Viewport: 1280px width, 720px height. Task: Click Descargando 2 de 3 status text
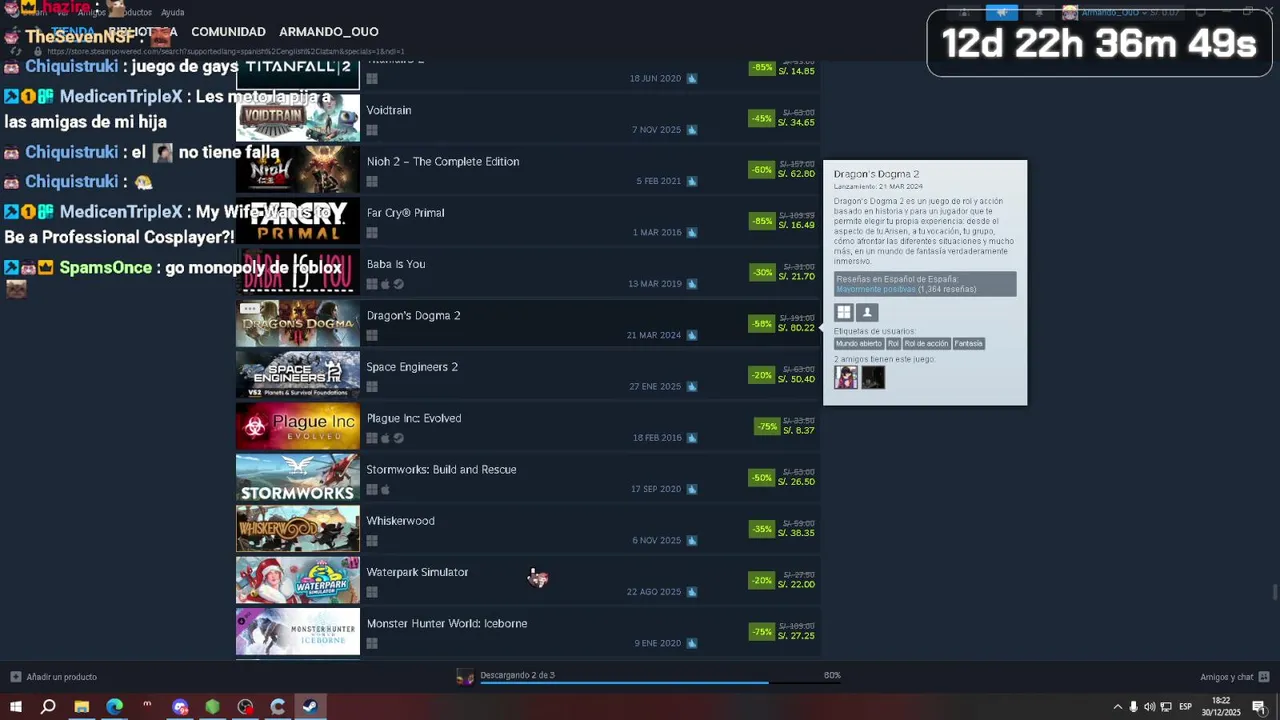tap(517, 675)
